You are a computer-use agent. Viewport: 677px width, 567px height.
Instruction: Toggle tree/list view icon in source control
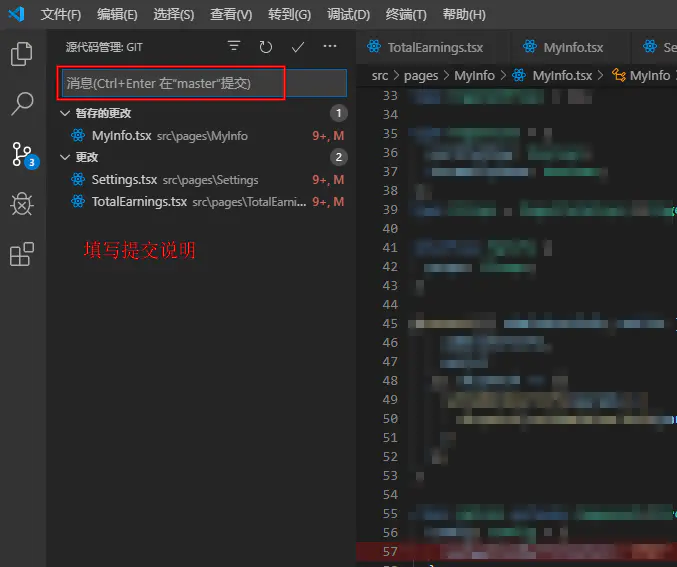tap(234, 46)
